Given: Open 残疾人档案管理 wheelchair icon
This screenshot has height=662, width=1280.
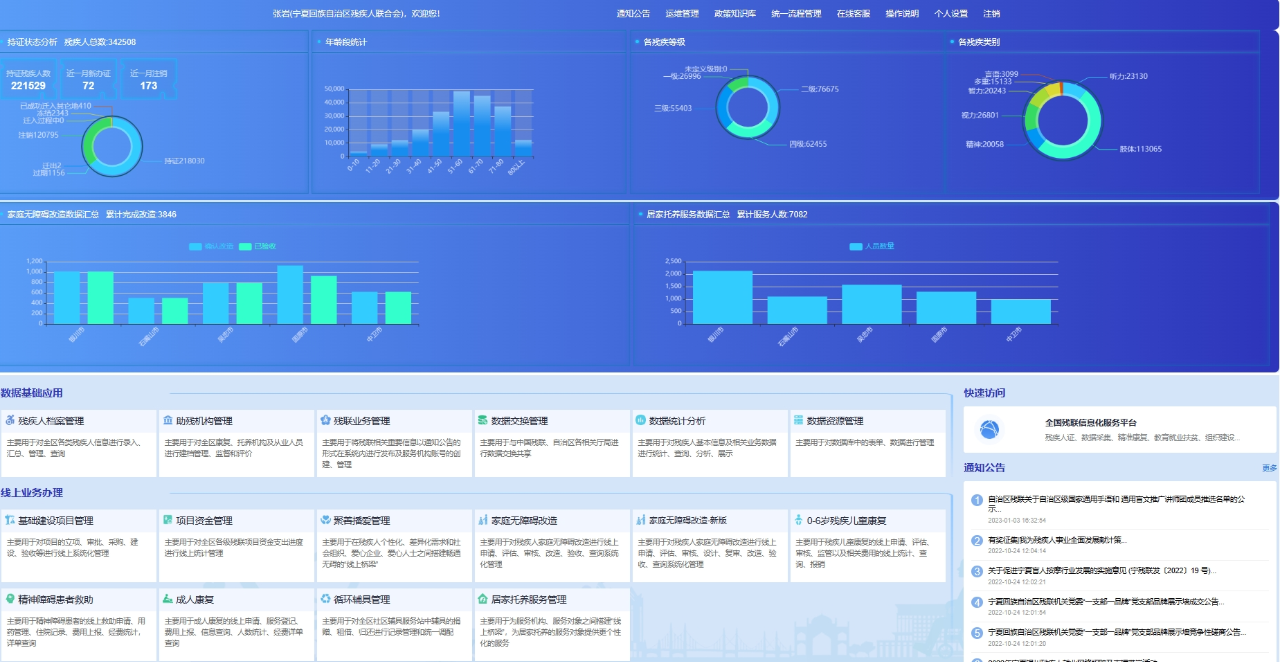Looking at the screenshot, I should (x=10, y=421).
